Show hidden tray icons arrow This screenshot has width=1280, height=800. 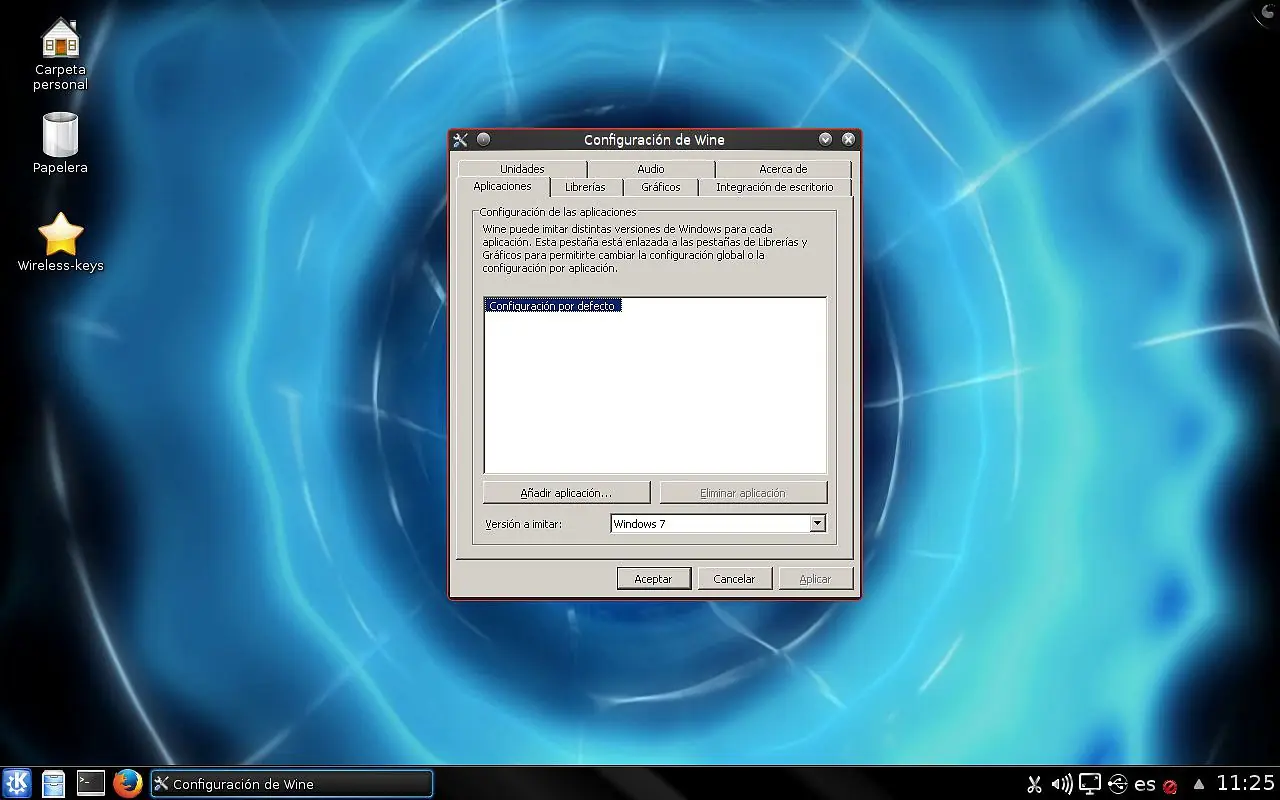click(x=1199, y=784)
